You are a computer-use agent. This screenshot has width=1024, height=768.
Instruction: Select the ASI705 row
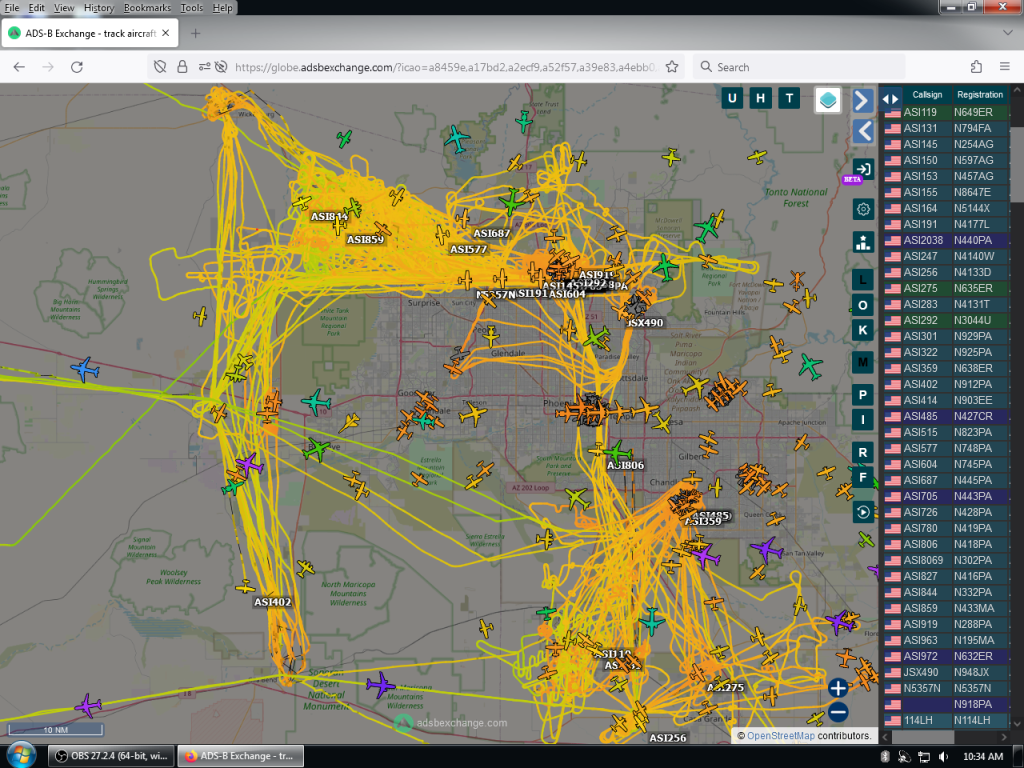coord(946,496)
